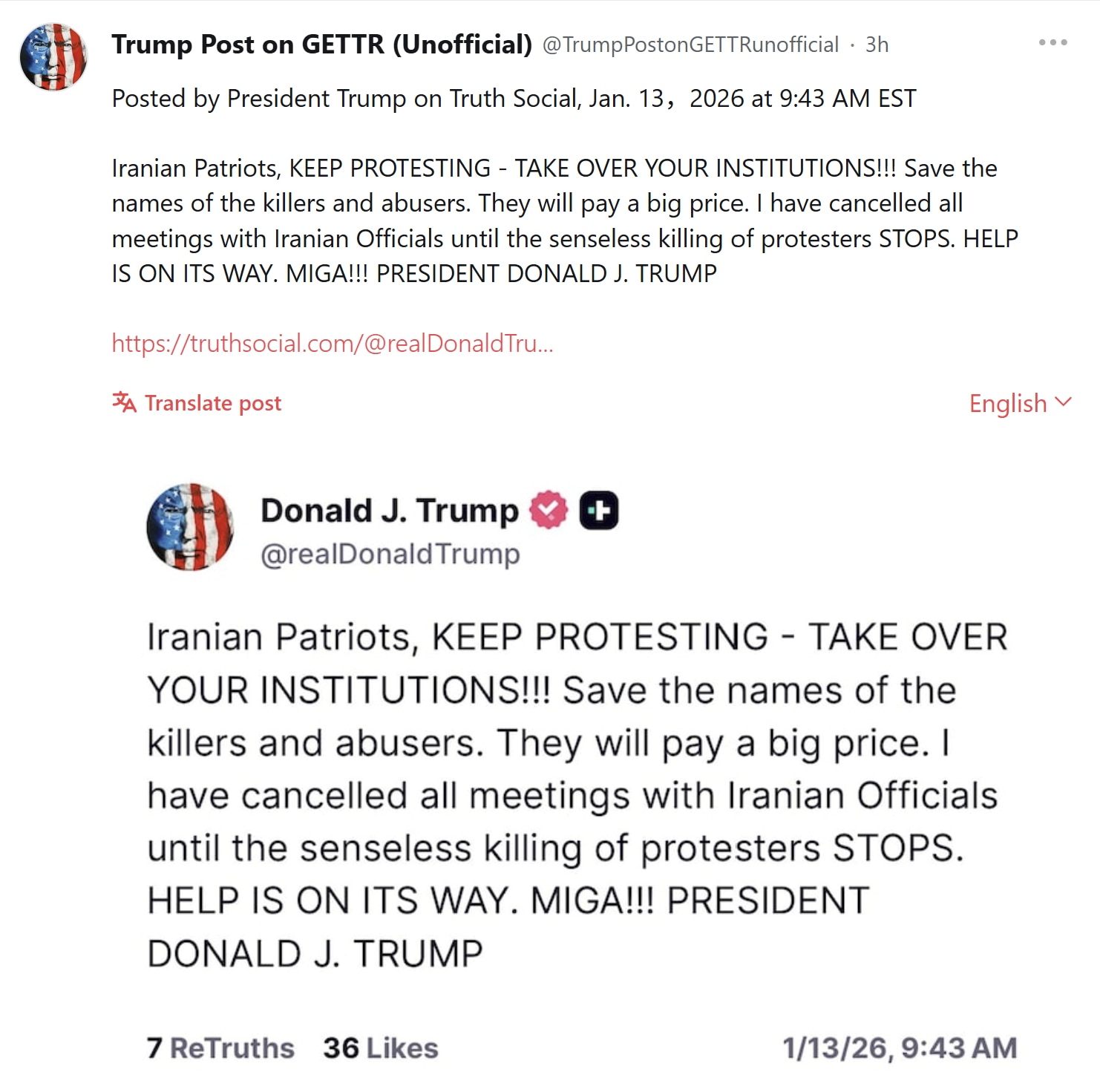Image resolution: width=1100 pixels, height=1092 pixels.
Task: Click the @realDonaldTrump handle in the image
Action: point(390,554)
